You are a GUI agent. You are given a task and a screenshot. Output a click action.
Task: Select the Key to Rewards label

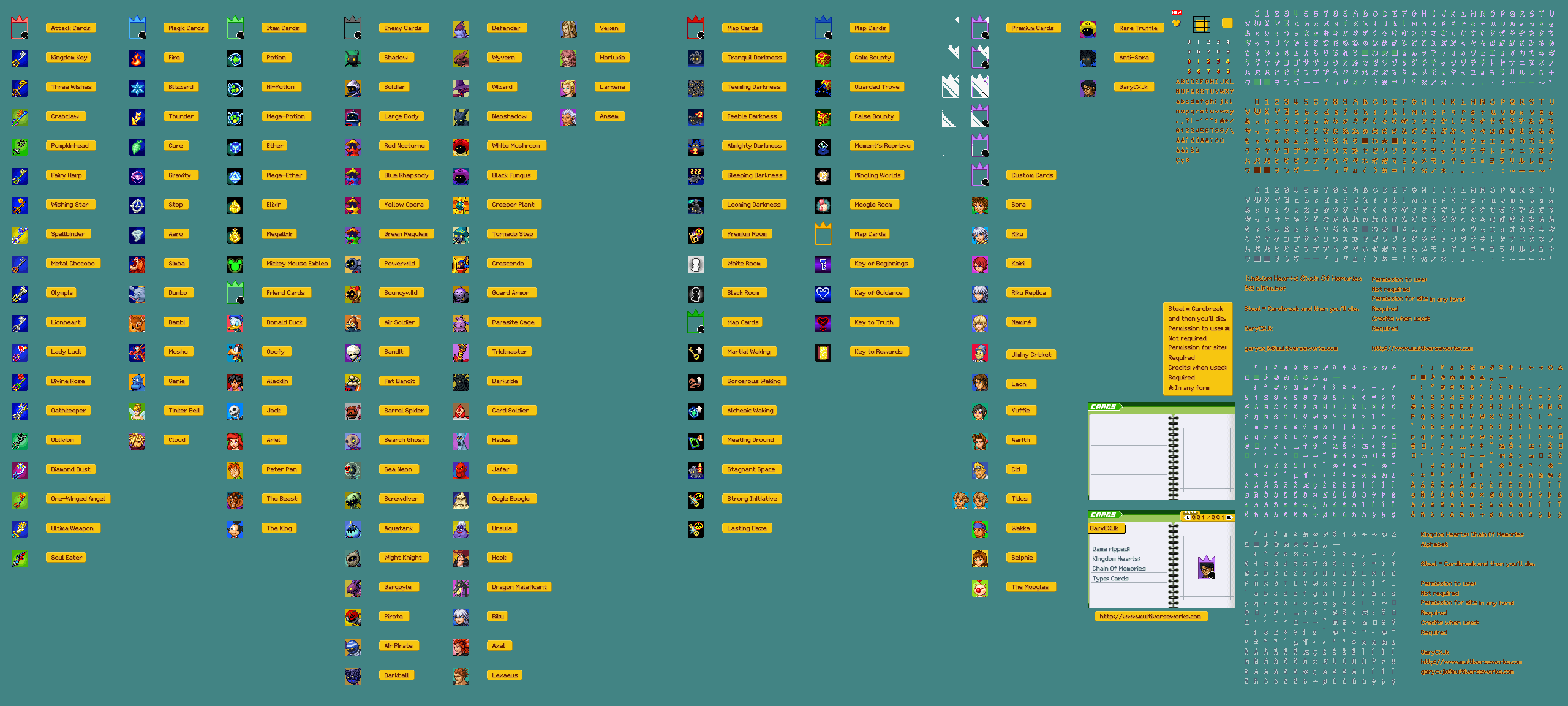(x=878, y=352)
